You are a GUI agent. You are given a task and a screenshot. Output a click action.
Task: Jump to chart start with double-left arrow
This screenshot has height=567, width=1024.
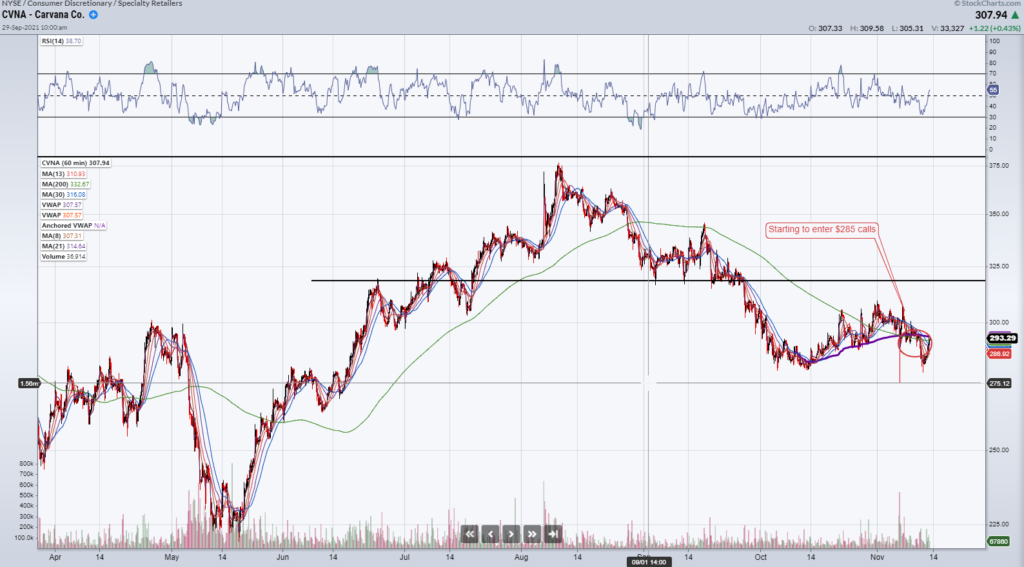470,534
